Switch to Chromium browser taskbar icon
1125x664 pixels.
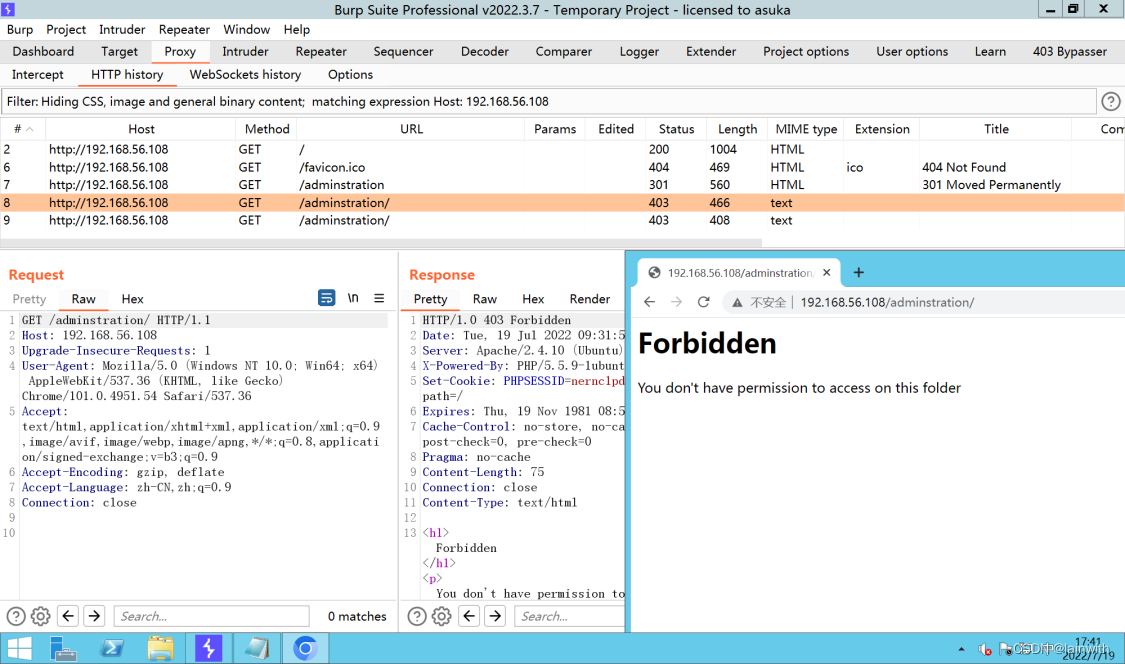(305, 648)
